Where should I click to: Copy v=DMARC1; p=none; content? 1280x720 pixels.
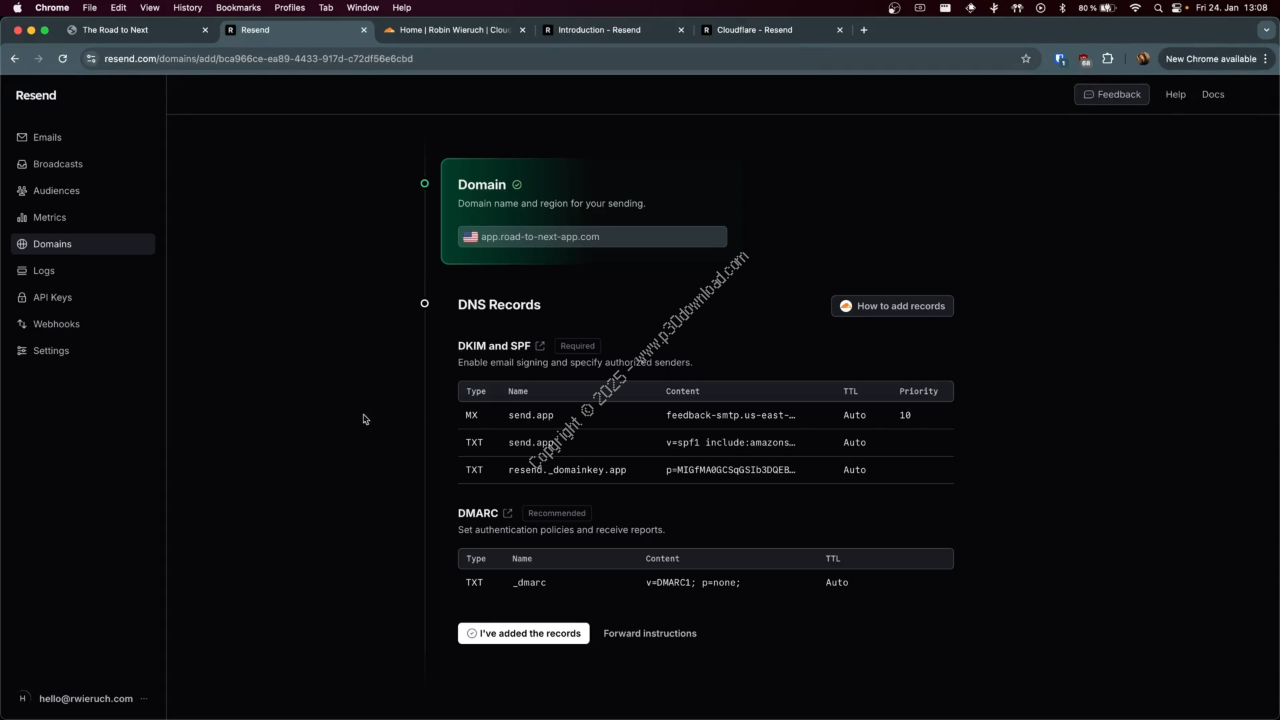coord(693,582)
